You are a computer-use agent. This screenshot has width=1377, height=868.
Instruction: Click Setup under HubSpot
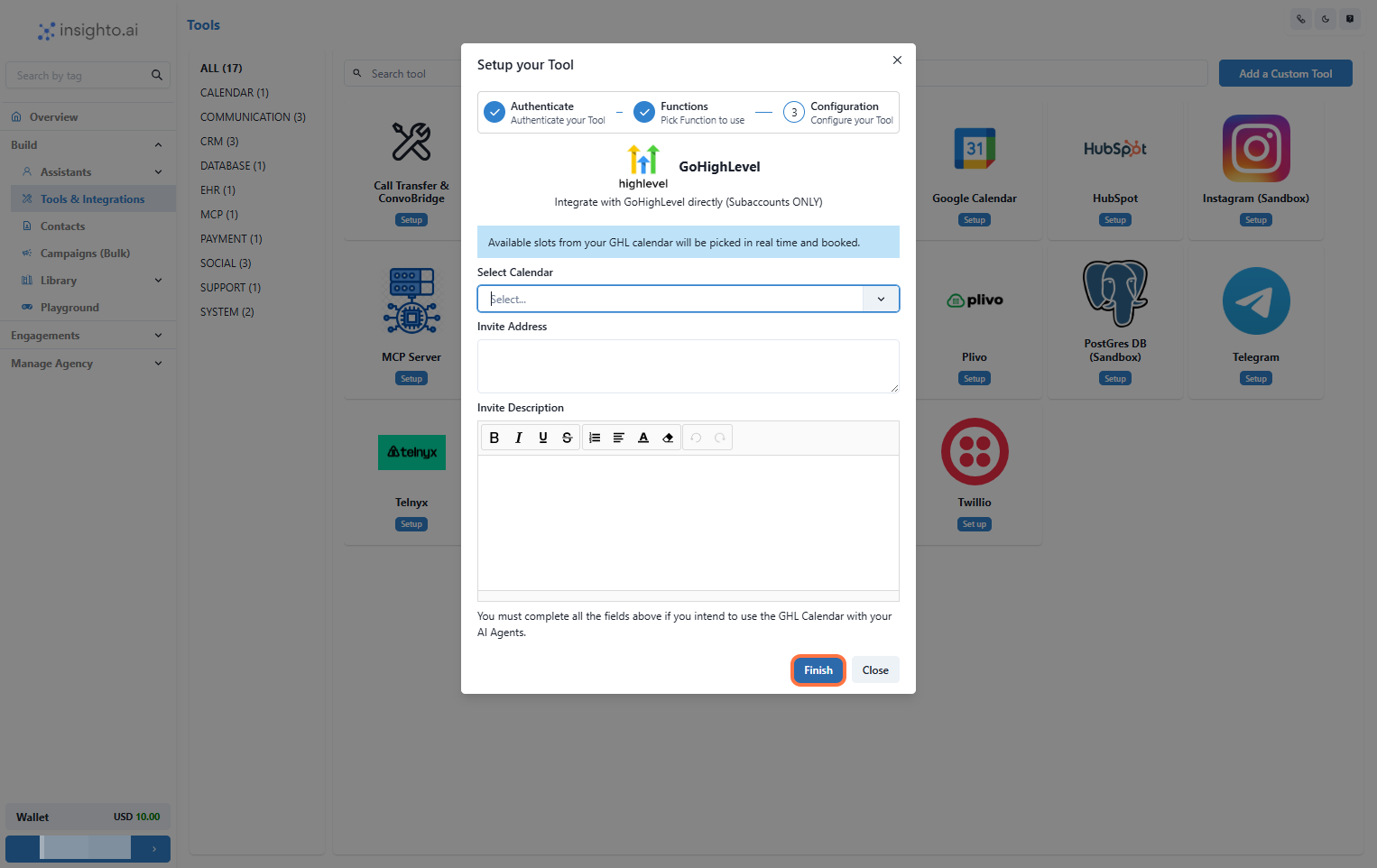pyautogui.click(x=1115, y=220)
